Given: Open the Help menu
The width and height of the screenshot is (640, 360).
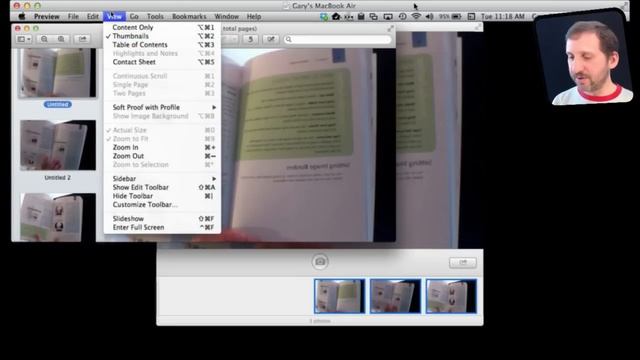Looking at the screenshot, I should (x=253, y=16).
